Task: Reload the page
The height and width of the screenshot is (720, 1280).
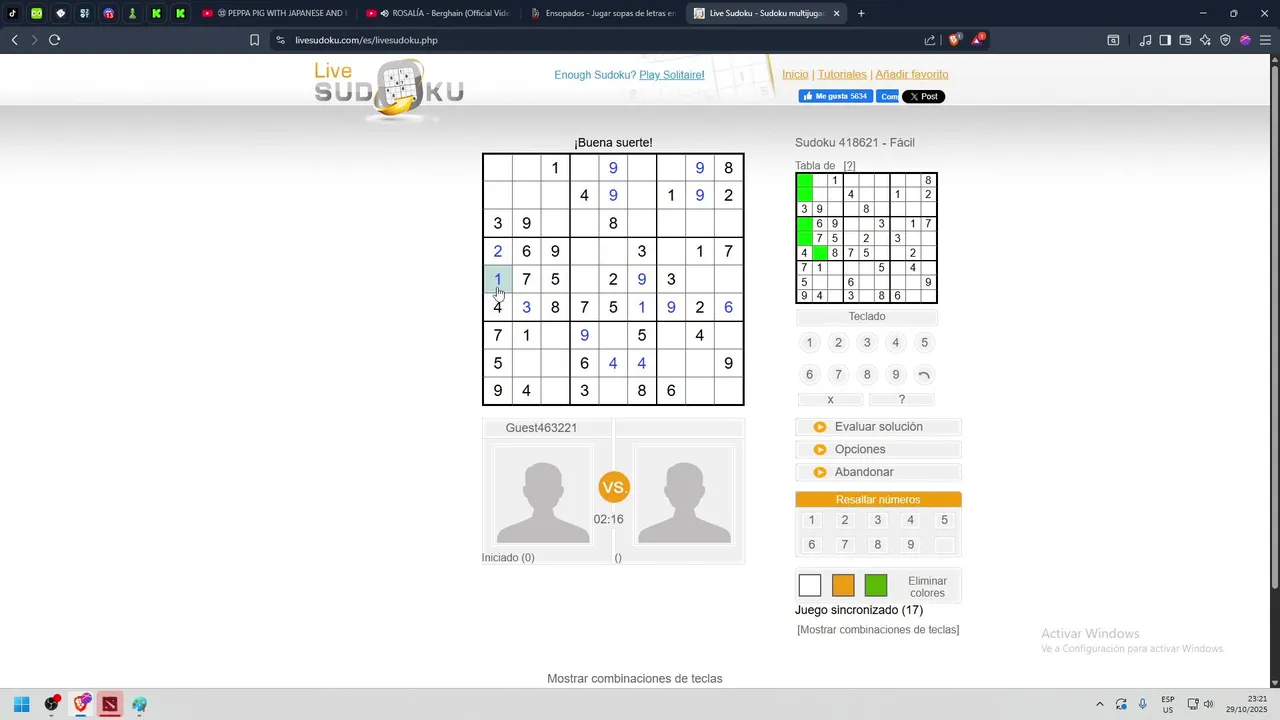Action: tap(54, 40)
